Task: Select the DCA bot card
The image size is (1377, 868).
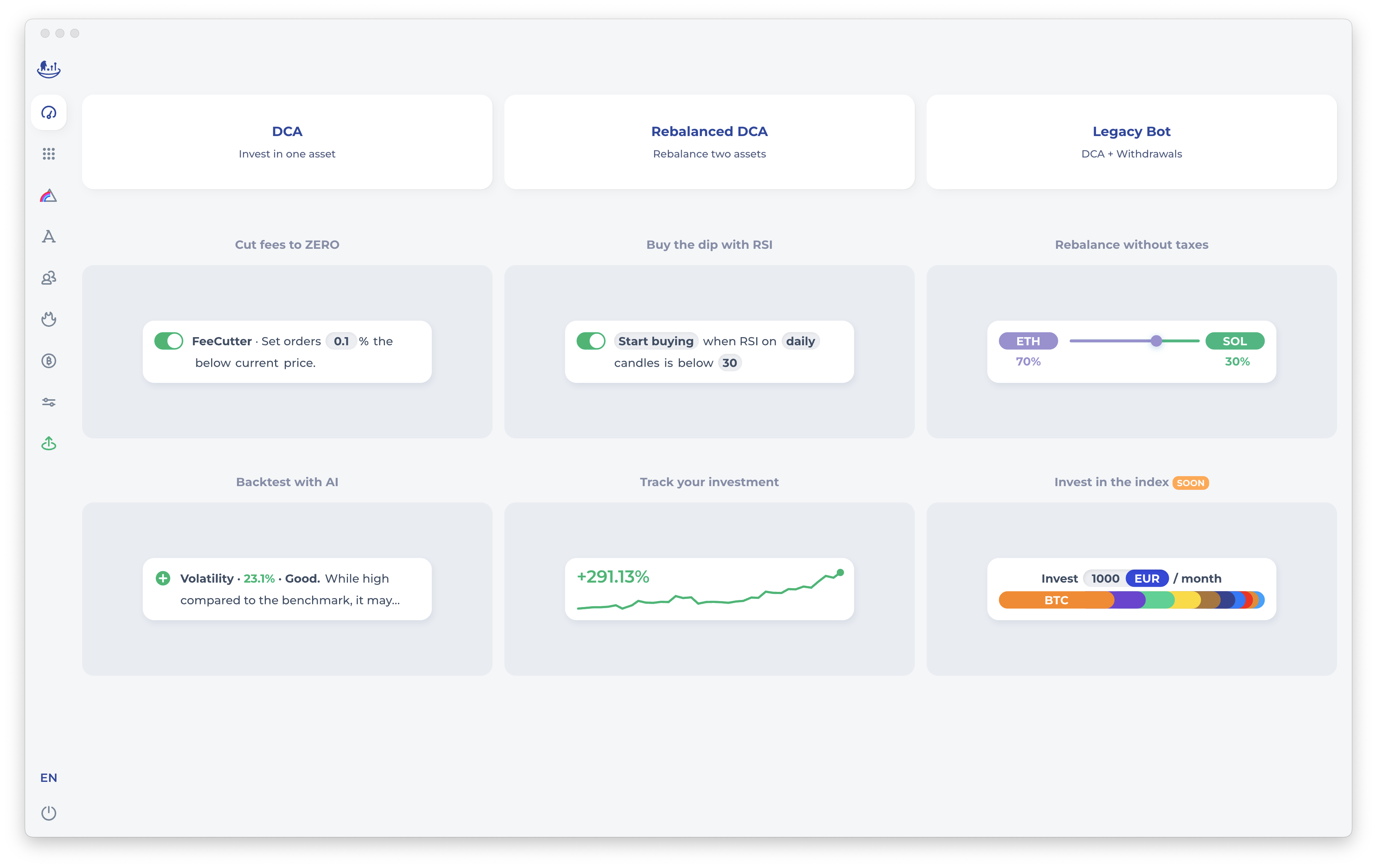Action: click(287, 142)
